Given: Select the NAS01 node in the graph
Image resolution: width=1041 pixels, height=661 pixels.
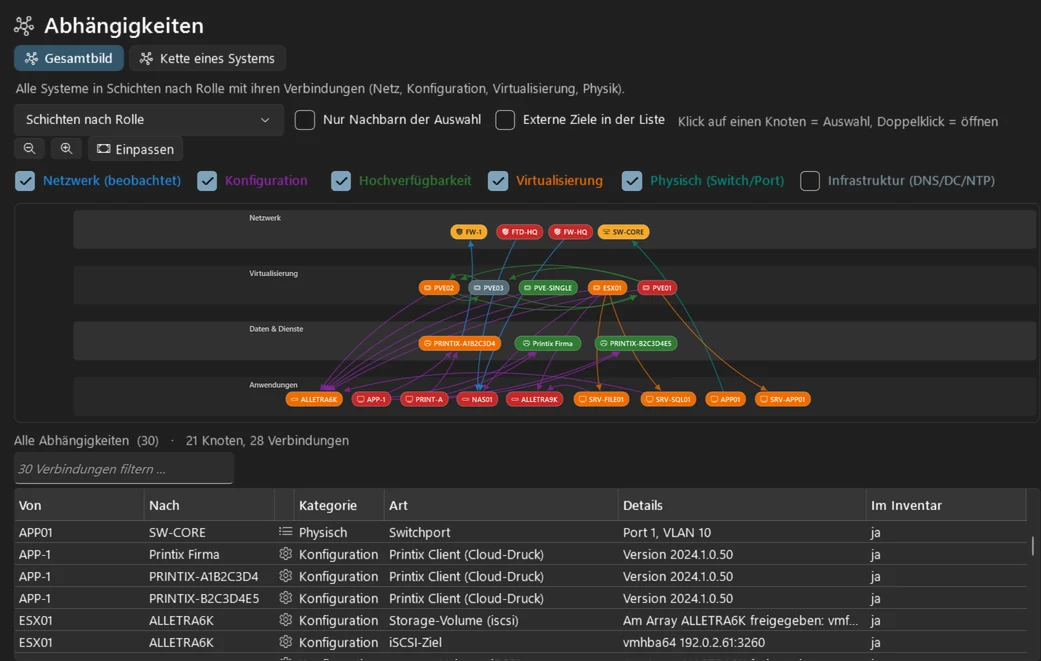Looking at the screenshot, I should pos(477,399).
